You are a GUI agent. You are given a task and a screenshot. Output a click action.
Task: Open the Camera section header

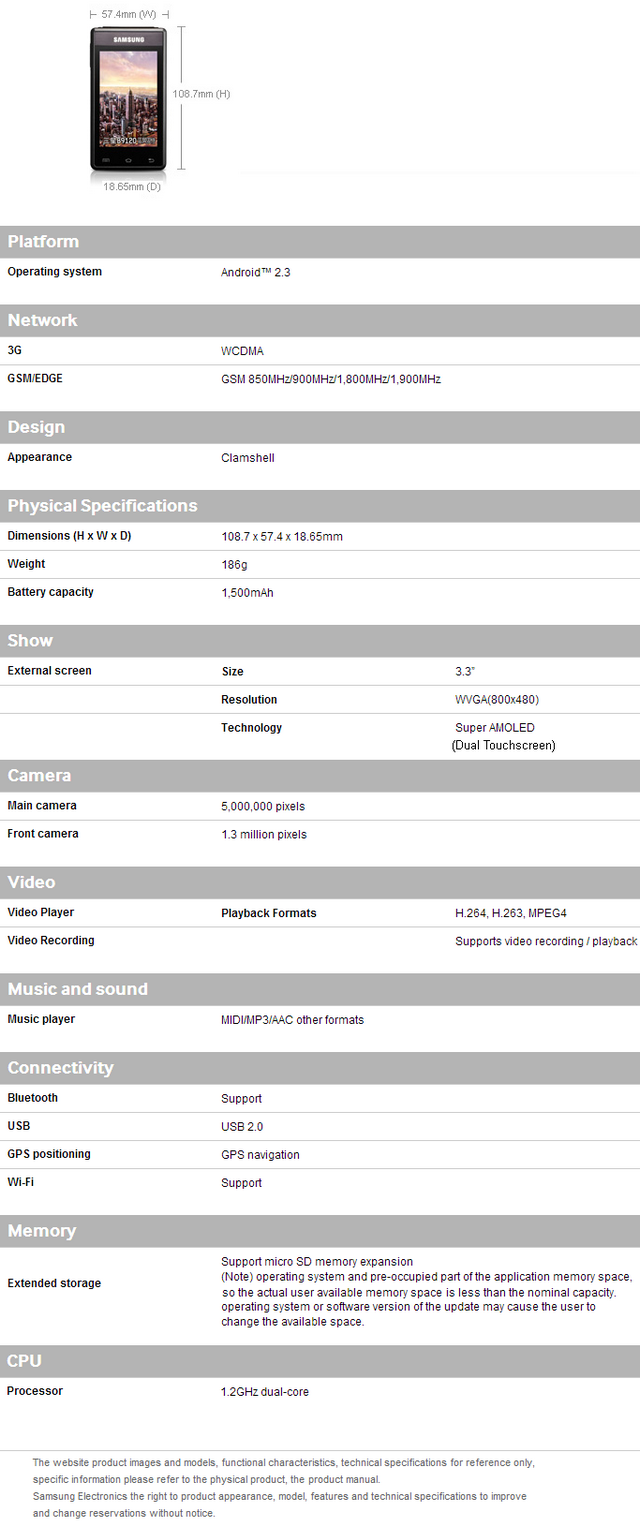pos(39,776)
